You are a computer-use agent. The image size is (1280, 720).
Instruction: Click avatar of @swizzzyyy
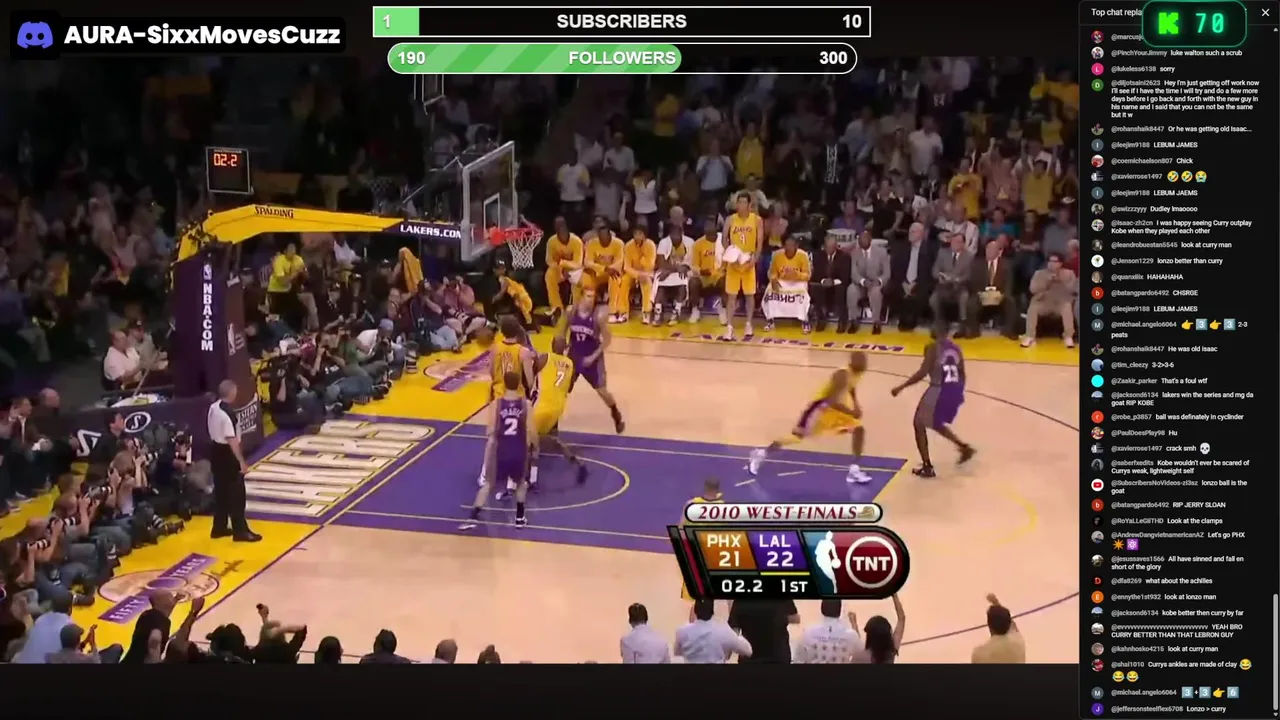[x=1097, y=209]
